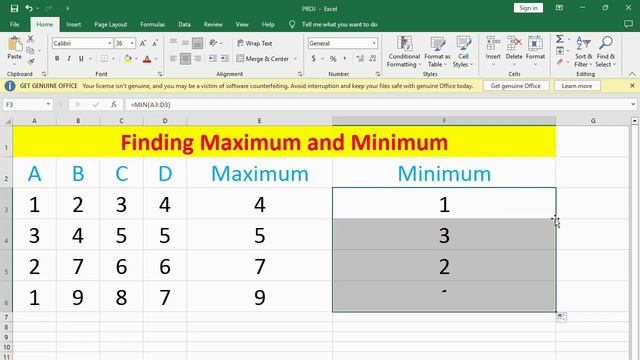Click the Orientation text angle icon
The width and height of the screenshot is (640, 360).
click(x=213, y=43)
